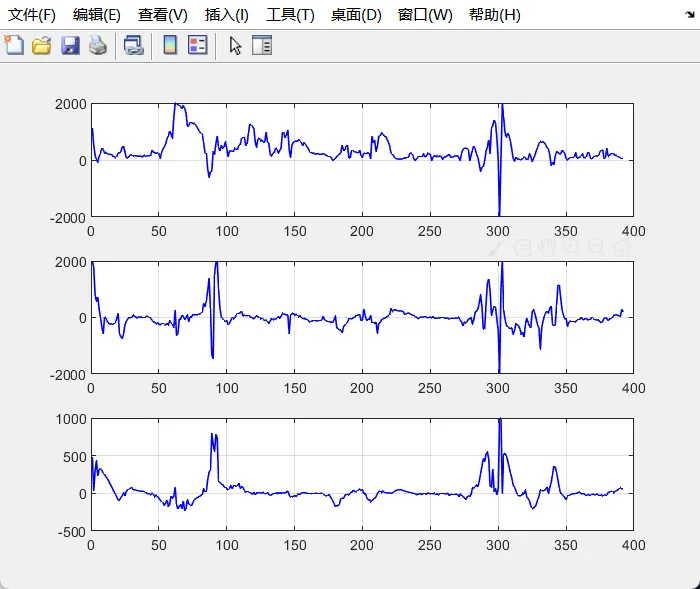The width and height of the screenshot is (700, 589).
Task: Click inside the bottom subplot with 1000 y-limit
Action: click(x=362, y=474)
